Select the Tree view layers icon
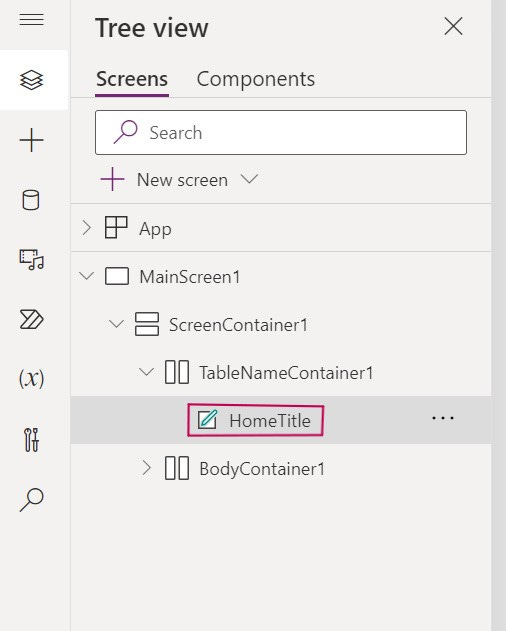The height and width of the screenshot is (631, 506). pyautogui.click(x=31, y=80)
